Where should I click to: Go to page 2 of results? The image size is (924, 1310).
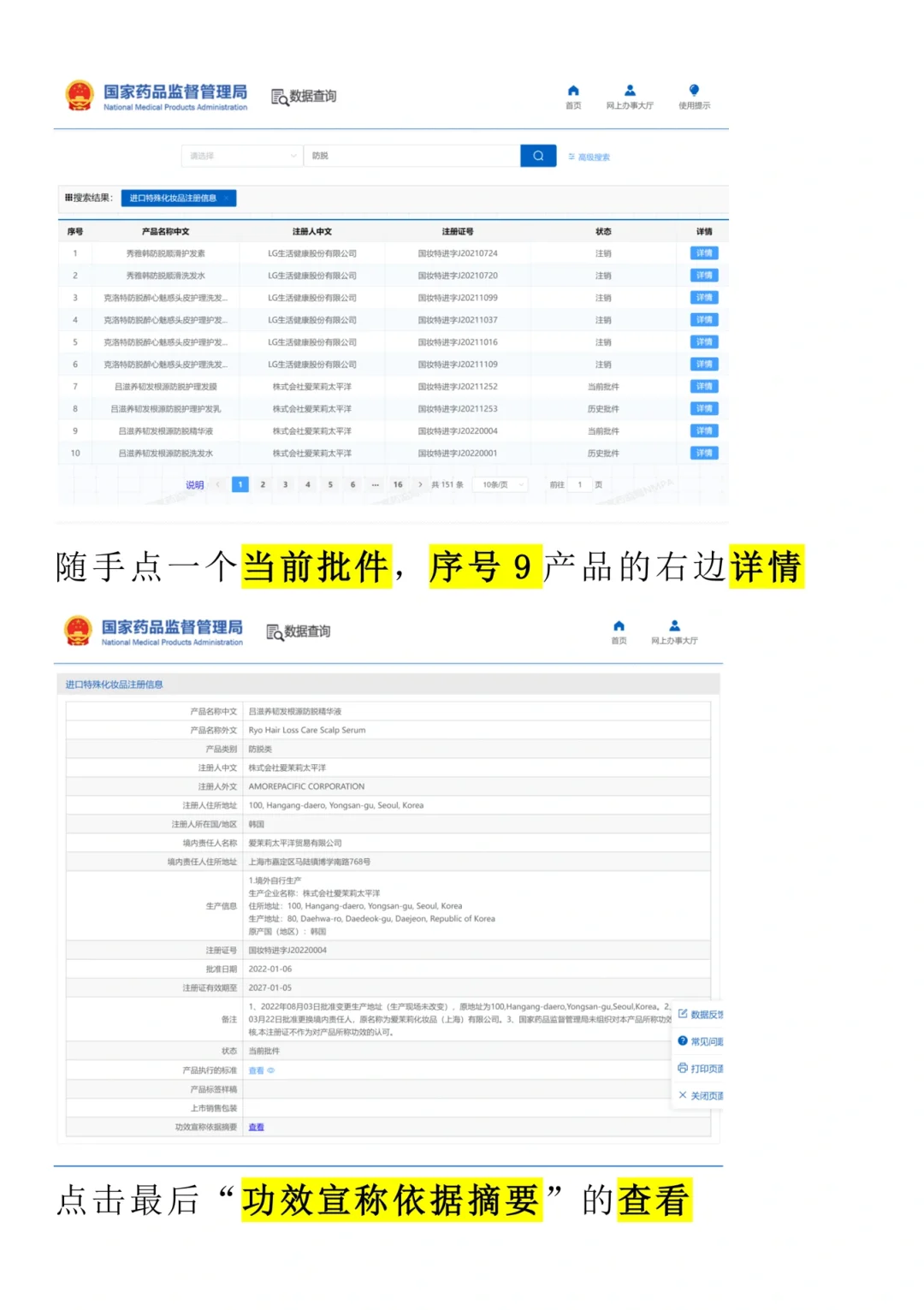(263, 484)
